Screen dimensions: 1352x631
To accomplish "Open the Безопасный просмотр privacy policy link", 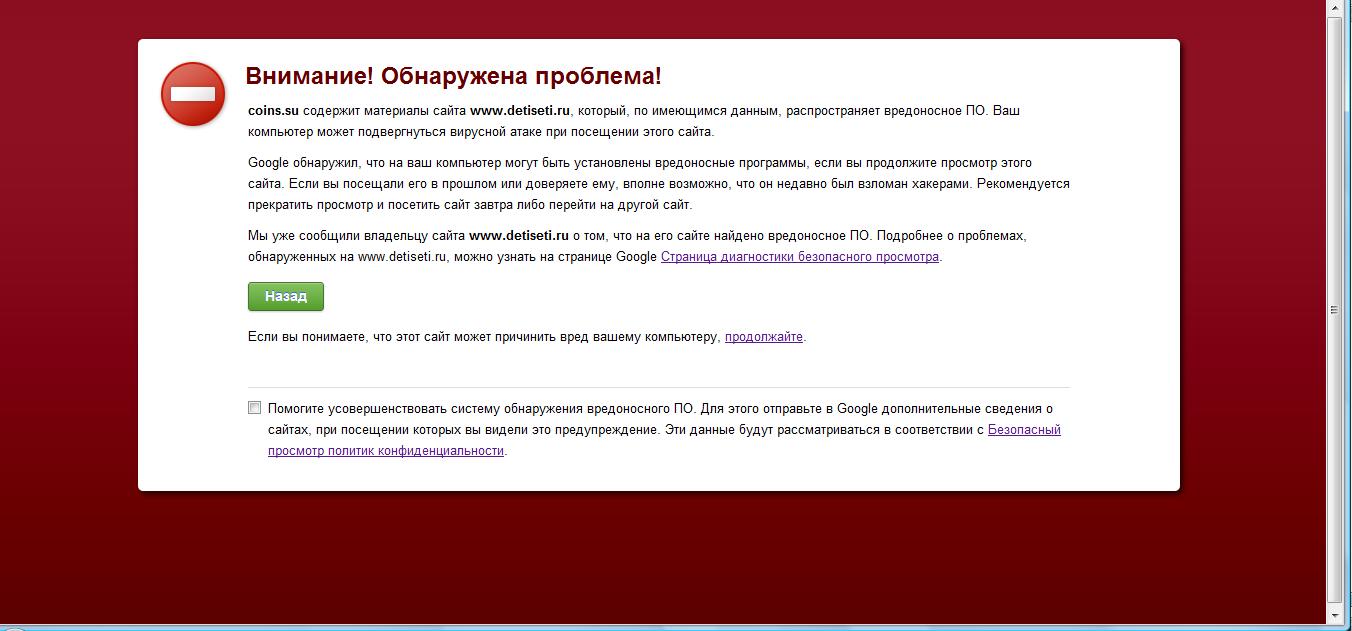I will tap(1023, 430).
